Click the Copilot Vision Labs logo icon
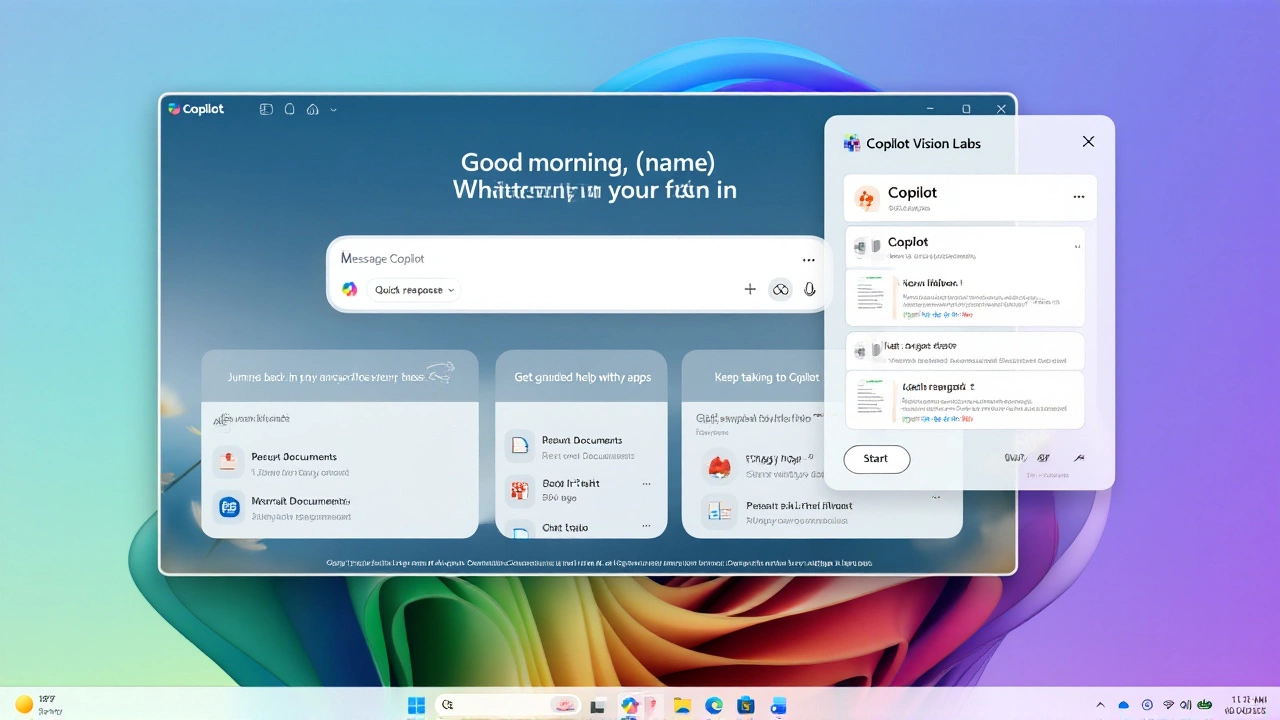This screenshot has width=1280, height=720. click(x=852, y=143)
